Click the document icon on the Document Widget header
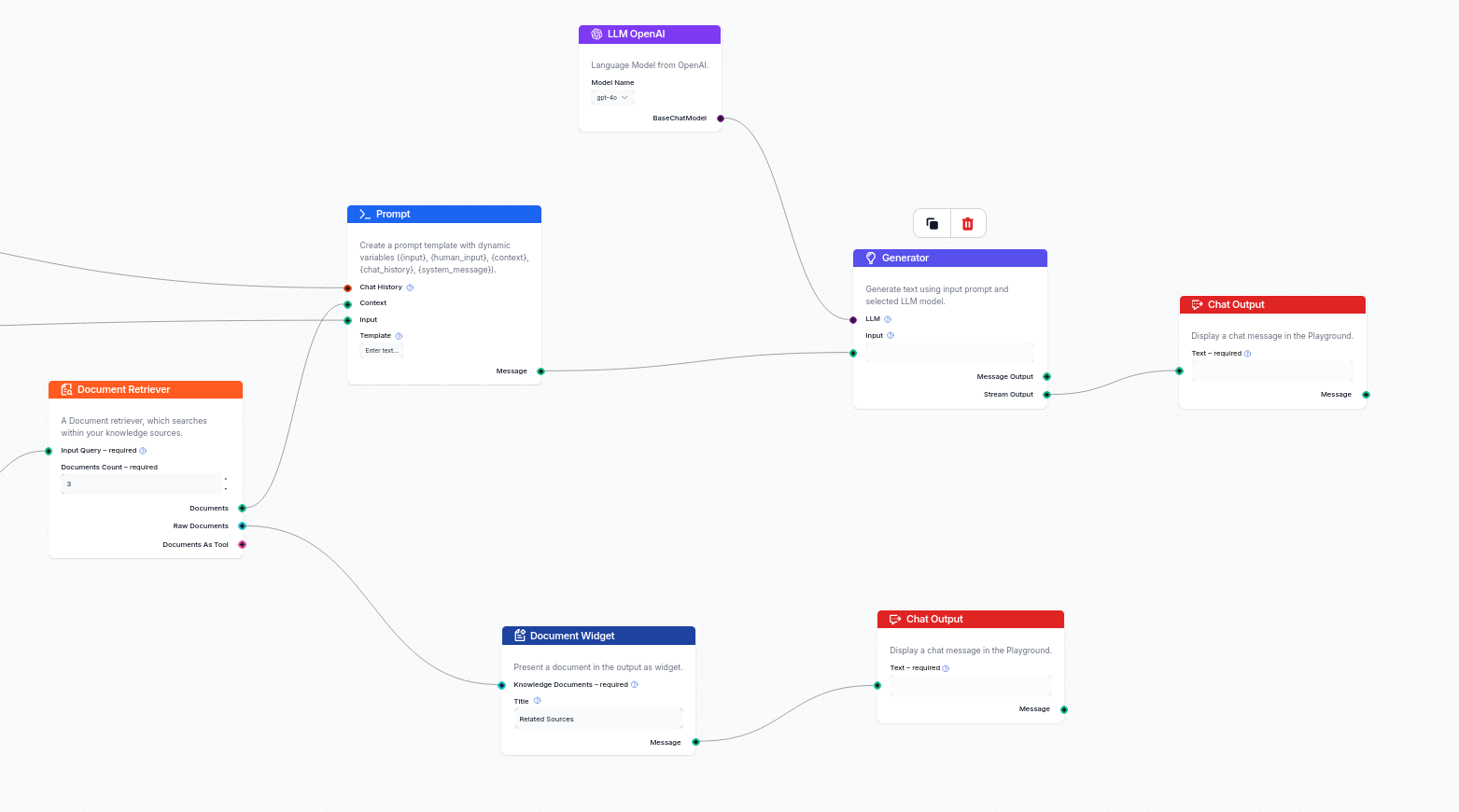Image resolution: width=1459 pixels, height=812 pixels. coord(520,636)
